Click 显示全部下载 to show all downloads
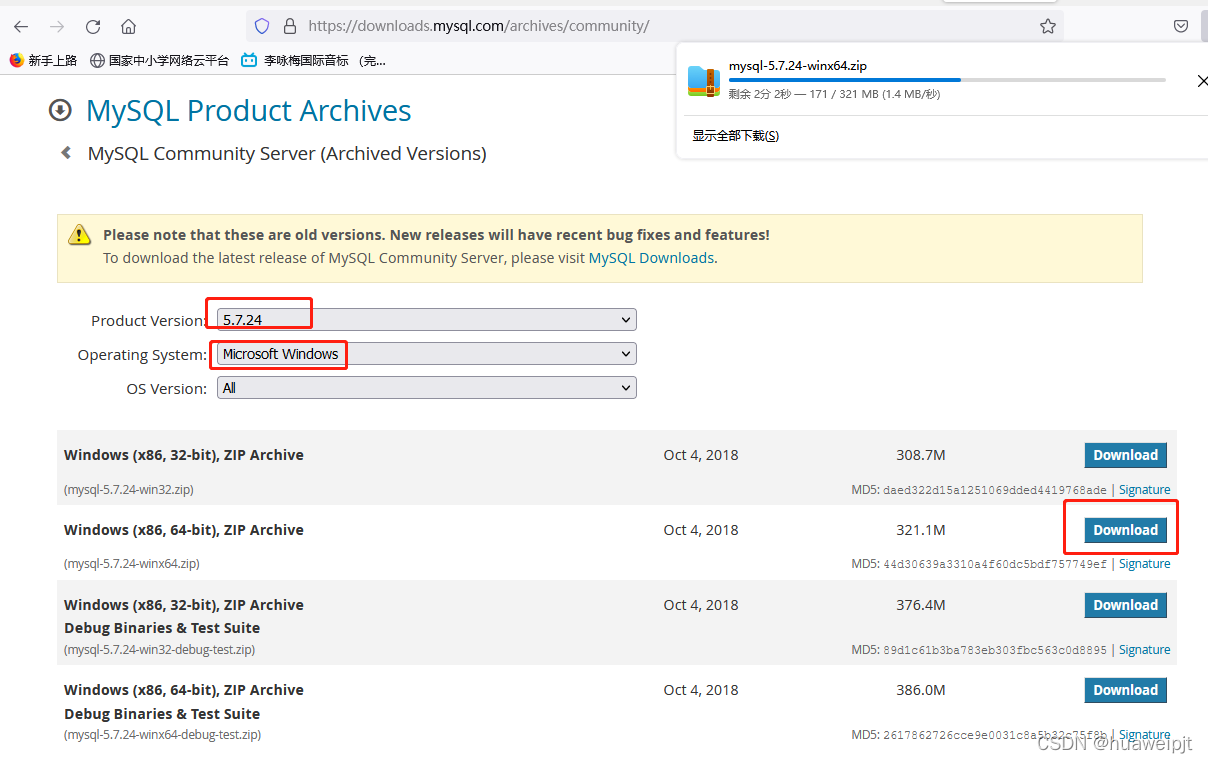Screen dimensions: 1208x763 point(736,136)
